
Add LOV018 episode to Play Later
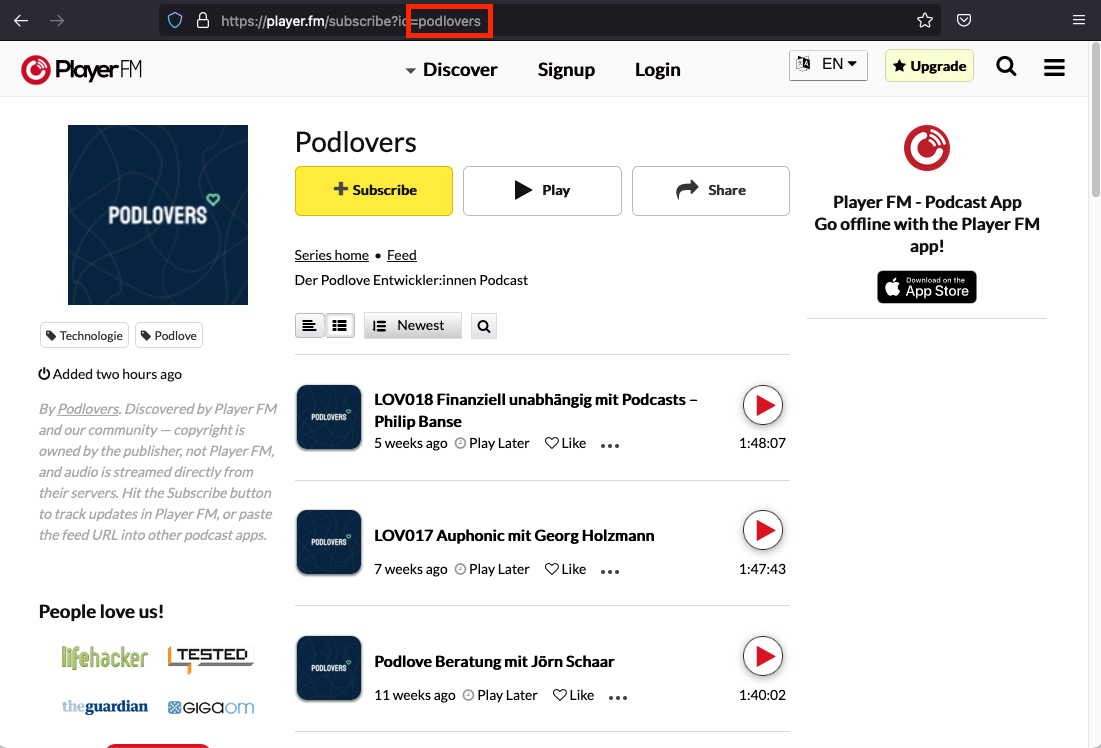pos(492,443)
